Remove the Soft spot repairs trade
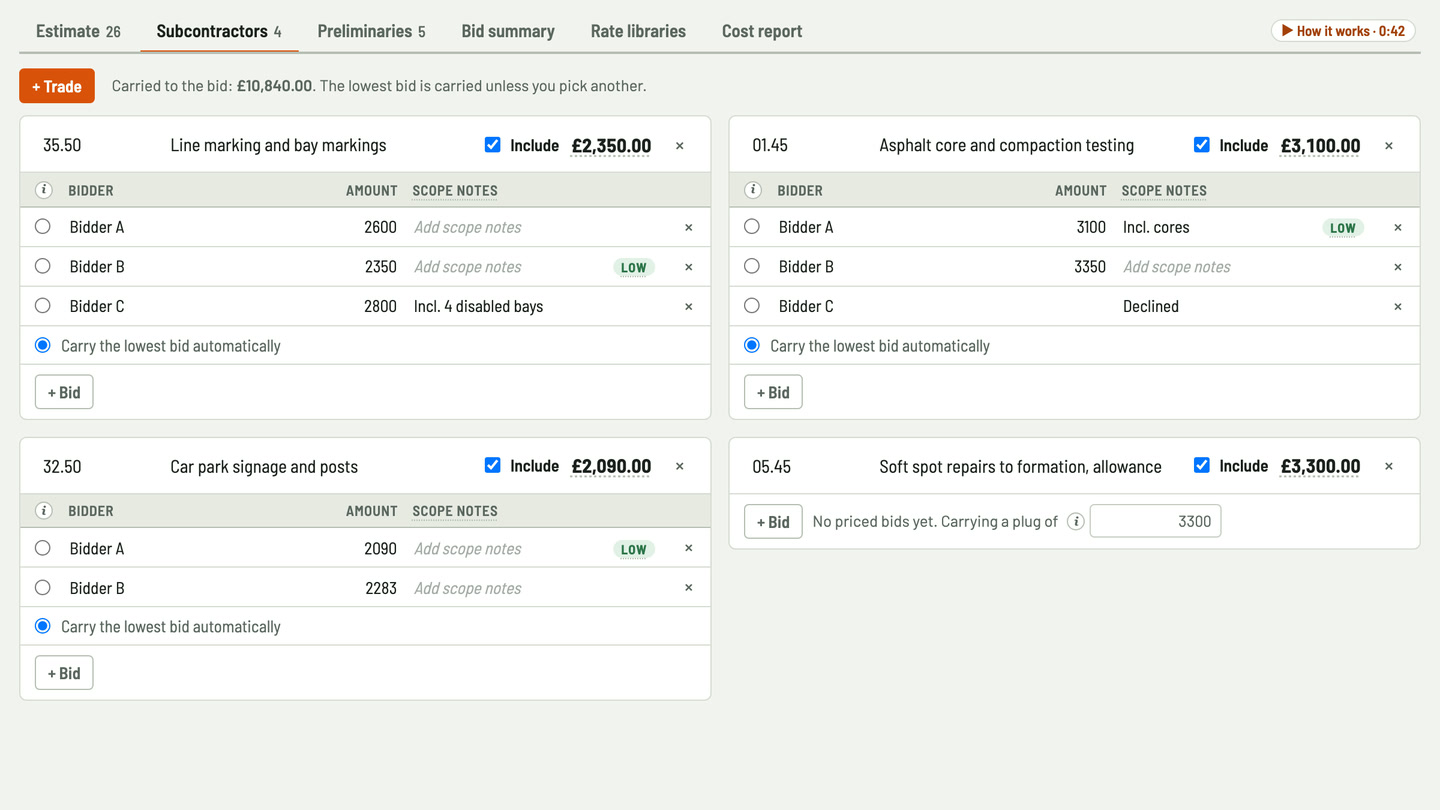Viewport: 1440px width, 810px height. point(1389,466)
